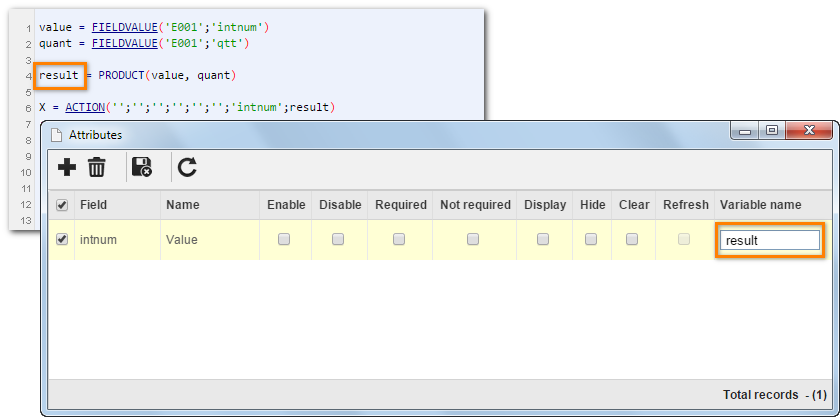Click the Variable name input with result

[770, 241]
